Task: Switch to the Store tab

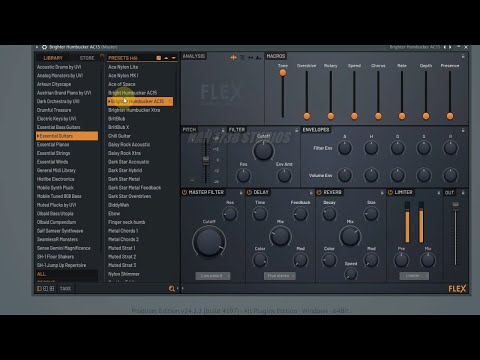Action: (x=87, y=58)
